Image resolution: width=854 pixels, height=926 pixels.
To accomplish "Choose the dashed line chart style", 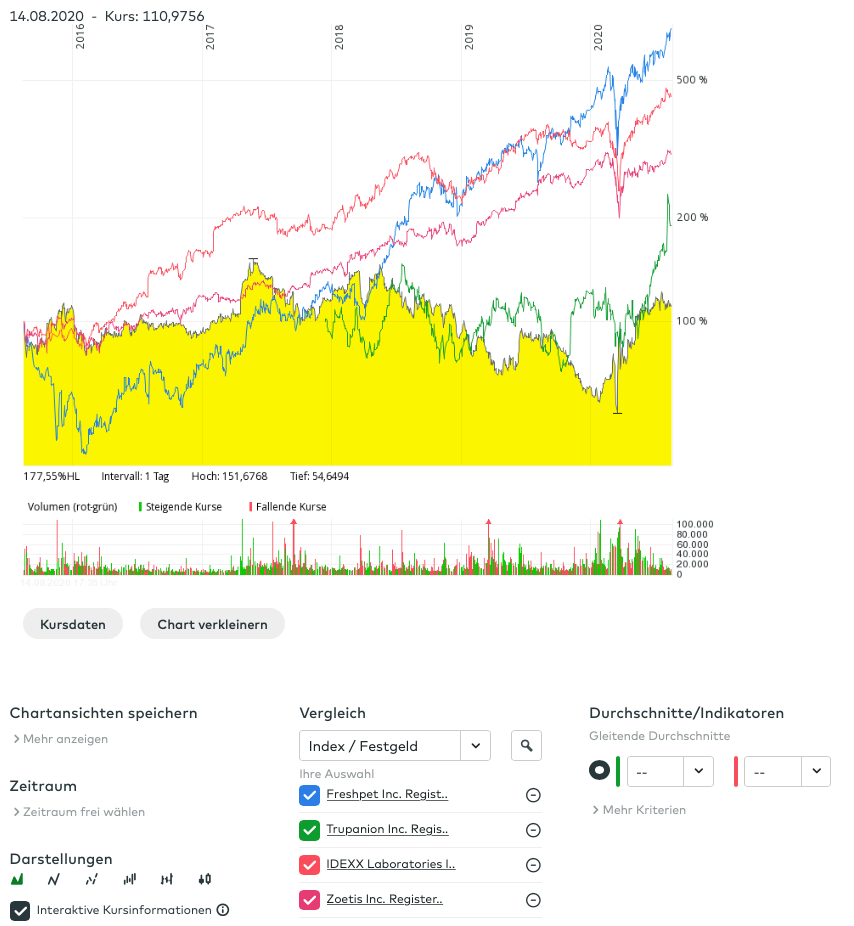I will click(91, 880).
